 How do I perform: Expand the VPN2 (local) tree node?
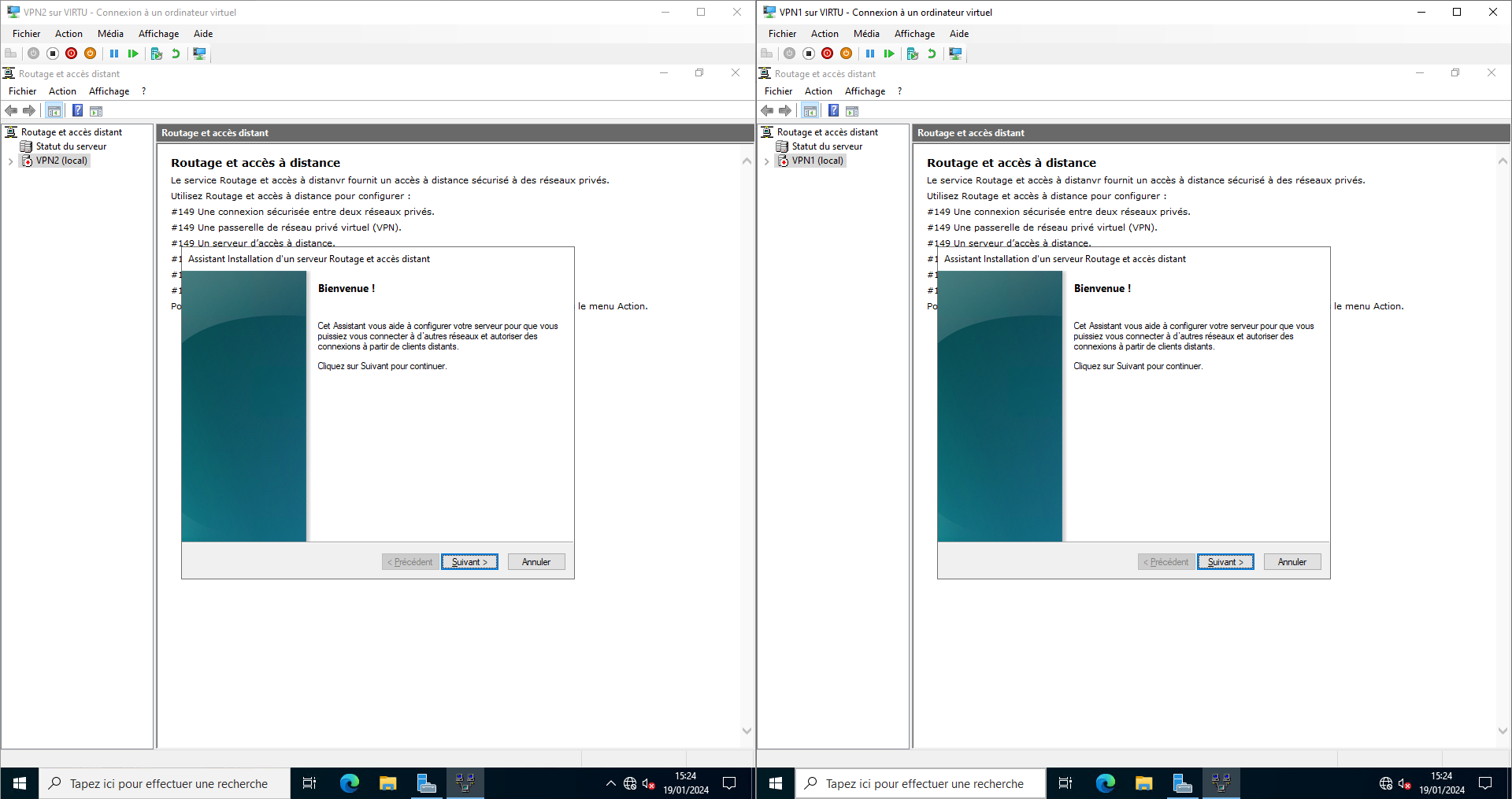click(x=10, y=161)
